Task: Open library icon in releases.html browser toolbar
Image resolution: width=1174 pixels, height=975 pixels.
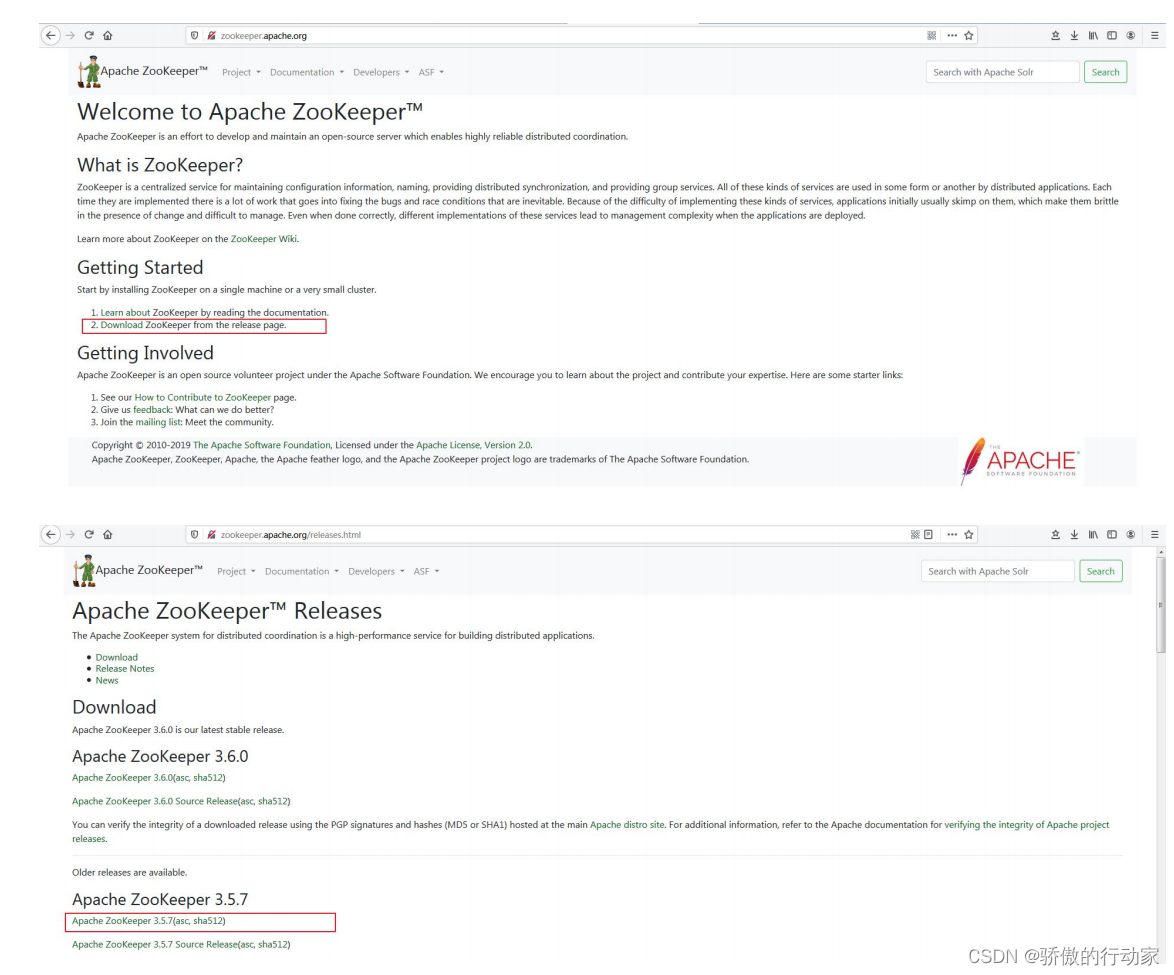Action: click(1093, 535)
